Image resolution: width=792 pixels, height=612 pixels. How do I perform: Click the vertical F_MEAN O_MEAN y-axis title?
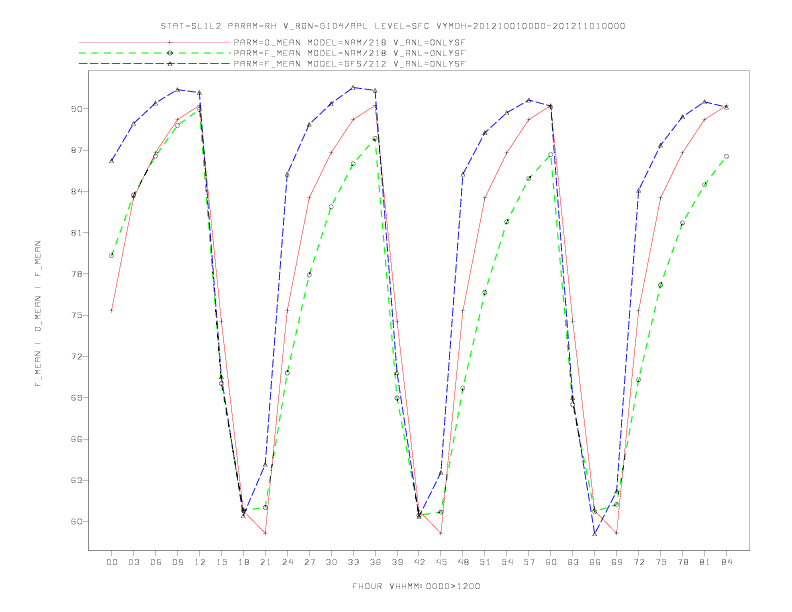[38, 314]
